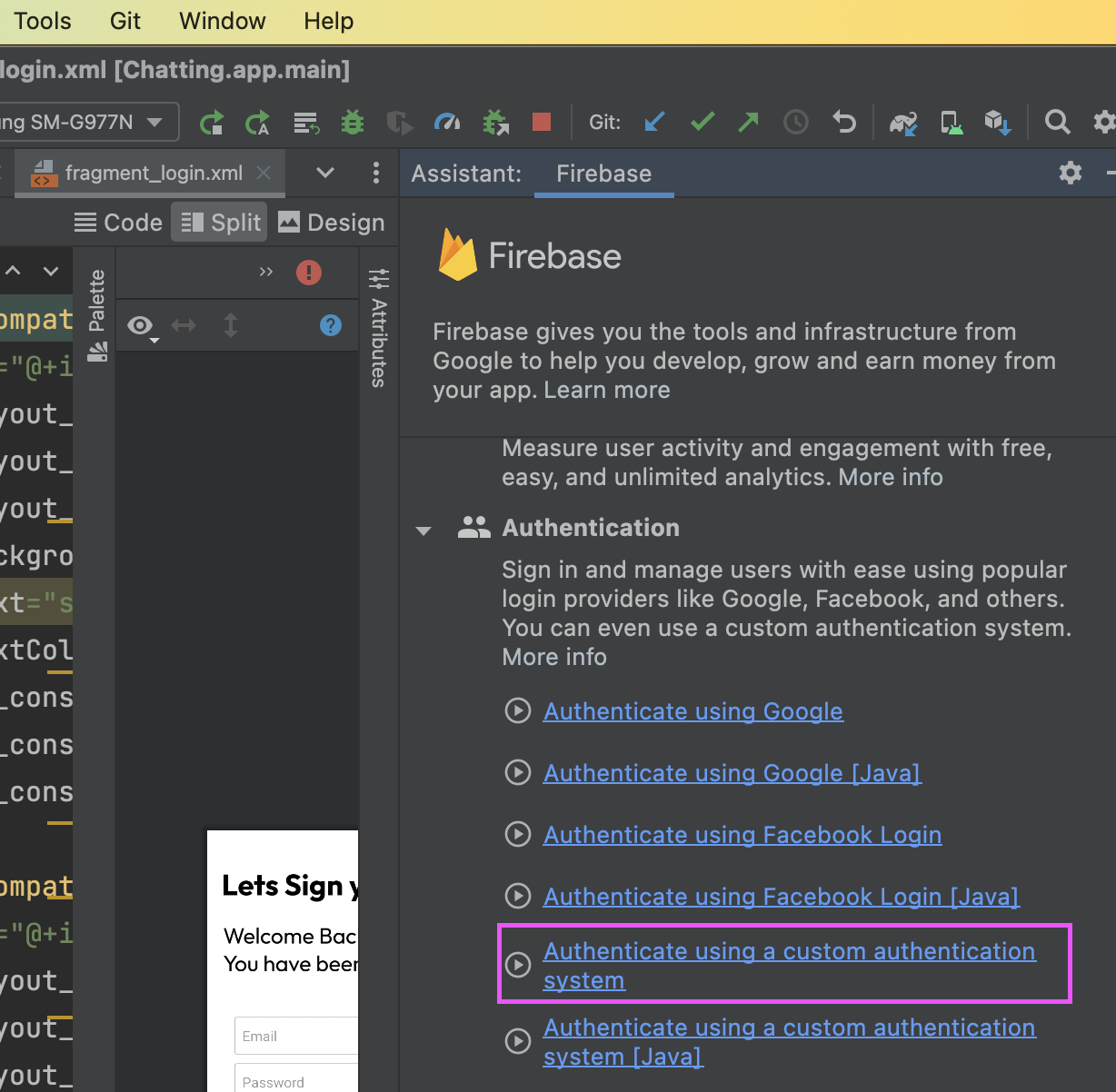
Task: Click the Password field in preview
Action: [x=296, y=1079]
